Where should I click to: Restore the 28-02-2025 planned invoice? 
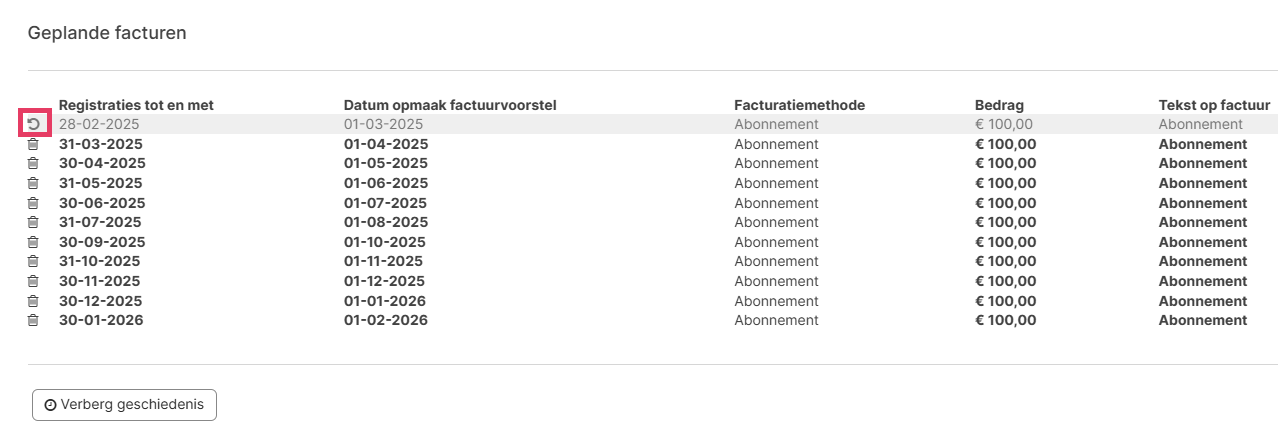point(33,124)
